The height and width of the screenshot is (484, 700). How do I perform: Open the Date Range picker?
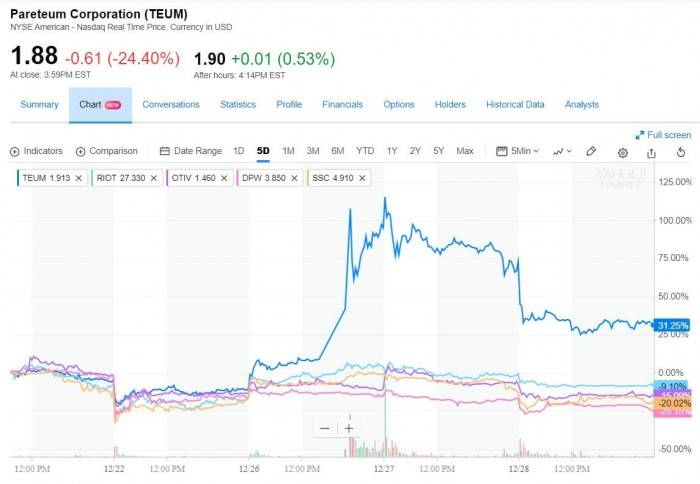pos(191,151)
